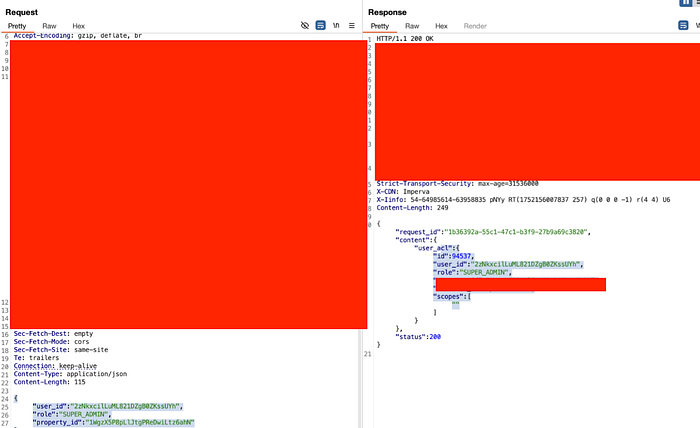The width and height of the screenshot is (700, 428).
Task: Switch Request view to Raw tab
Action: pyautogui.click(x=49, y=26)
